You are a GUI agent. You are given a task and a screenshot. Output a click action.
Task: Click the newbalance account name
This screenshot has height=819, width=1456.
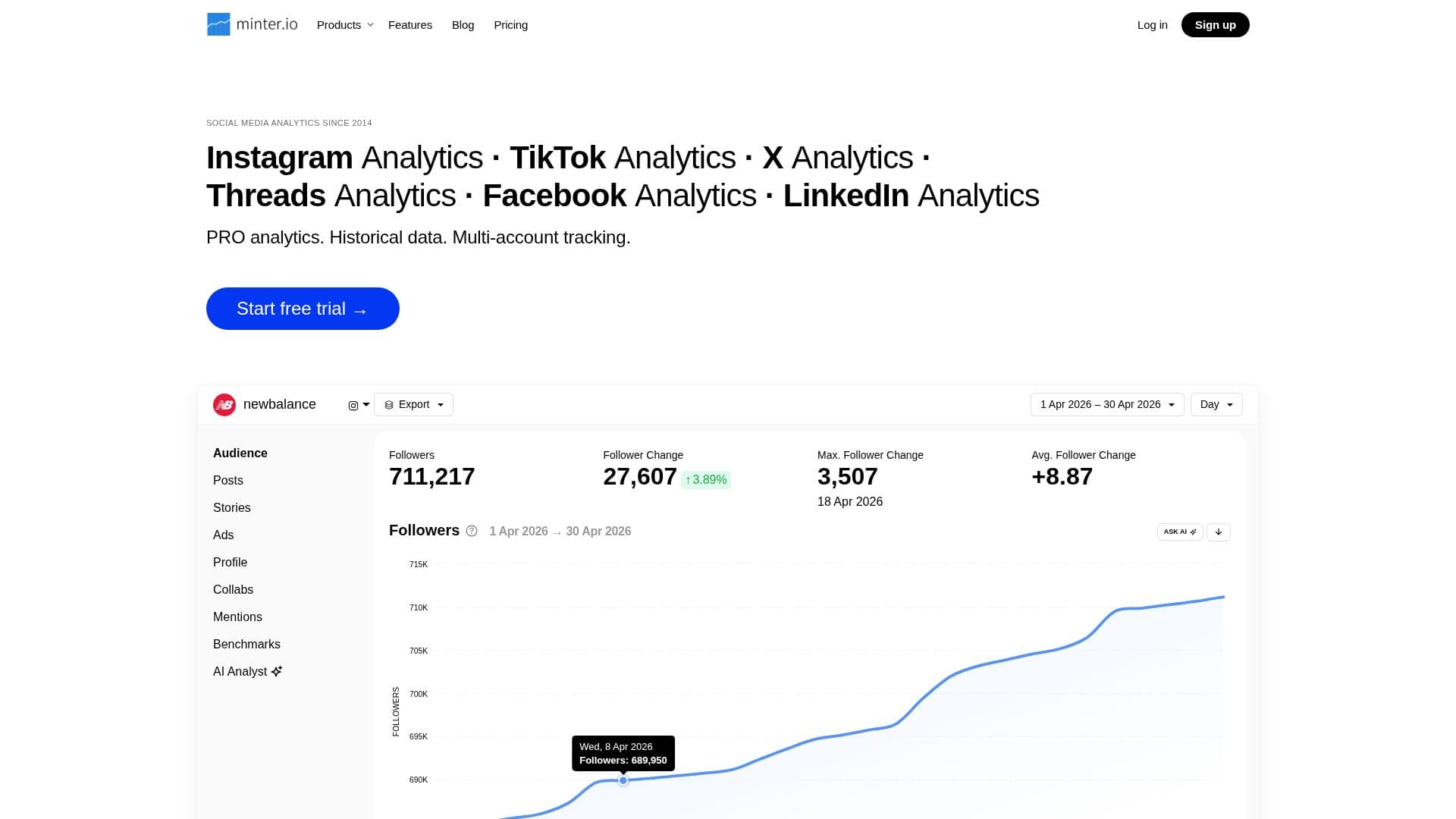click(280, 405)
